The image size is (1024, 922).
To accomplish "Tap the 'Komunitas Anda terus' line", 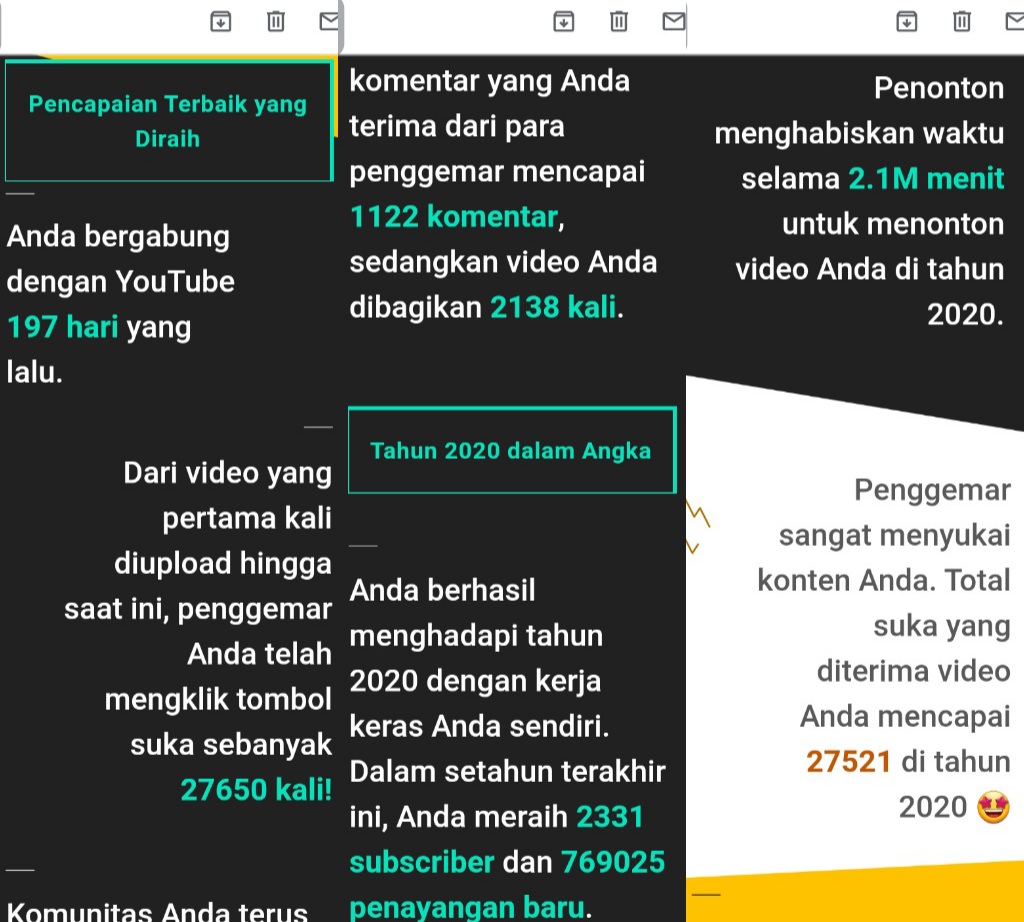I will (x=157, y=912).
